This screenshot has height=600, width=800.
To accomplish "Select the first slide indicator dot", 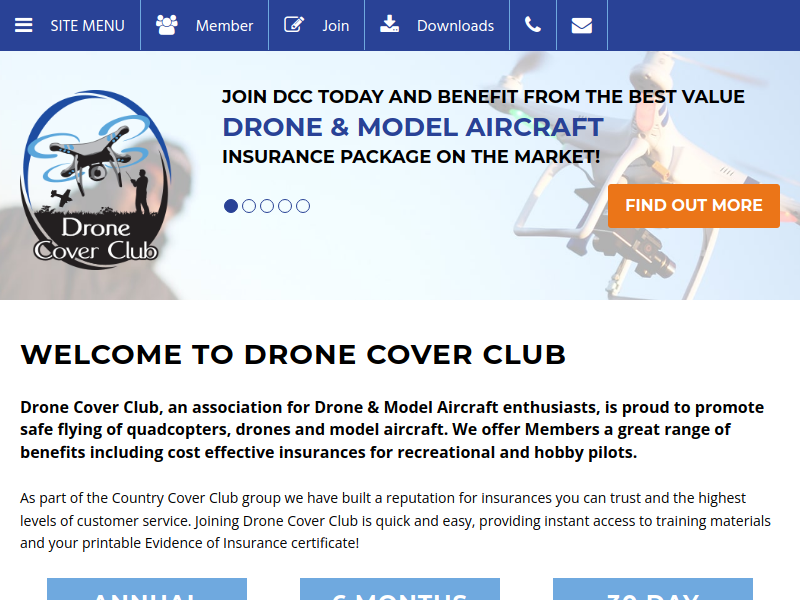I will [x=231, y=206].
